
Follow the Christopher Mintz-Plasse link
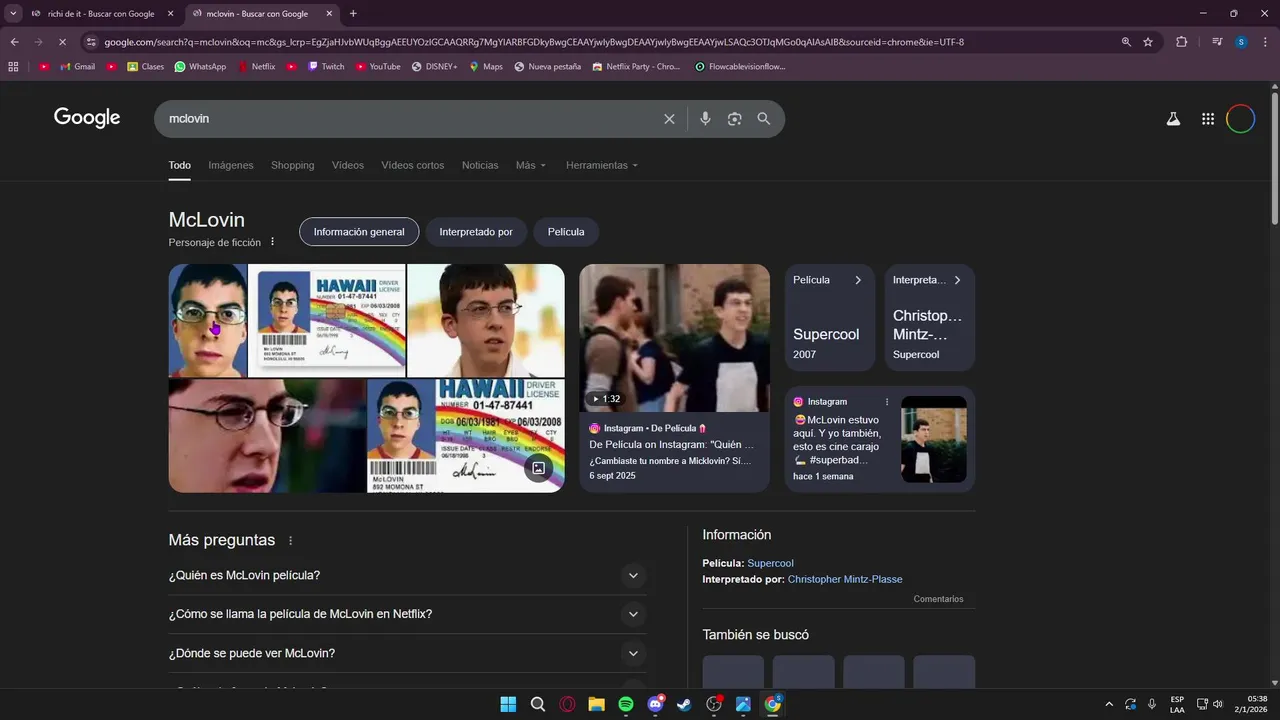845,579
